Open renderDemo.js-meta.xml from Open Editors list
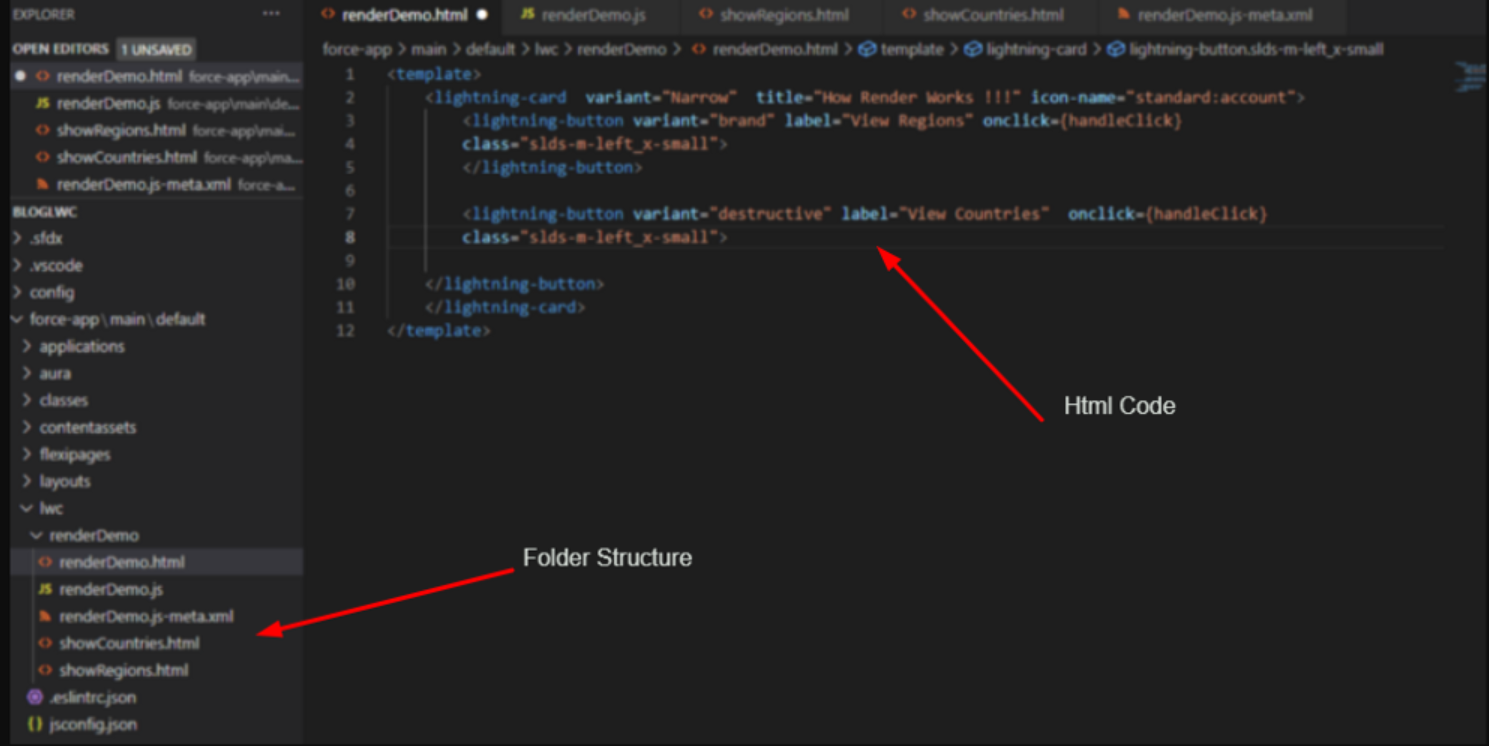 pos(143,184)
